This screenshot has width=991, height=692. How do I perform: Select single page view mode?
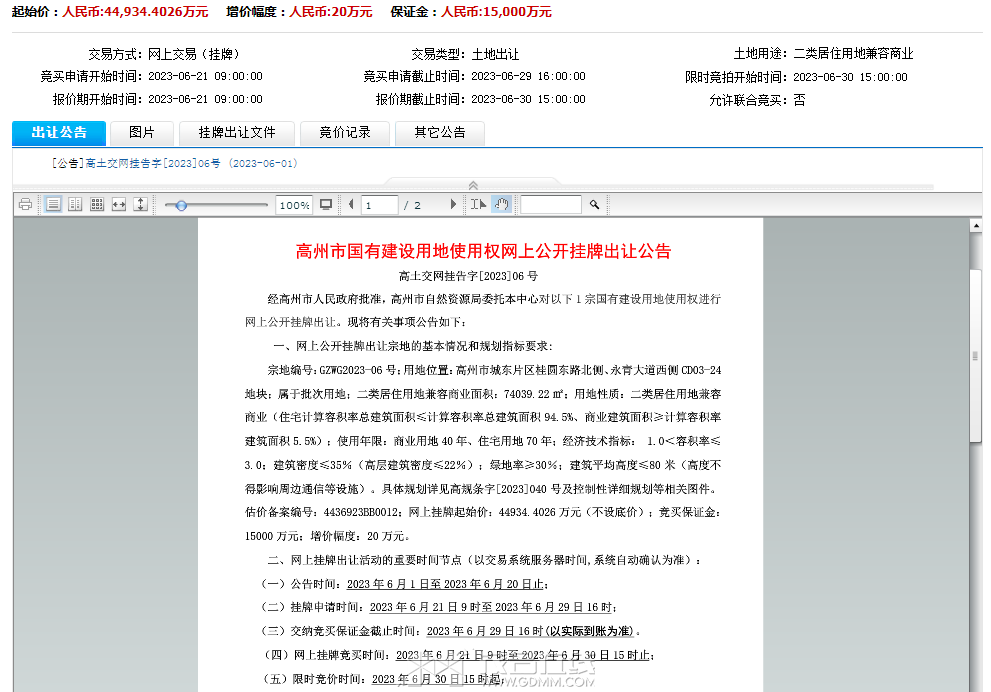pos(53,204)
